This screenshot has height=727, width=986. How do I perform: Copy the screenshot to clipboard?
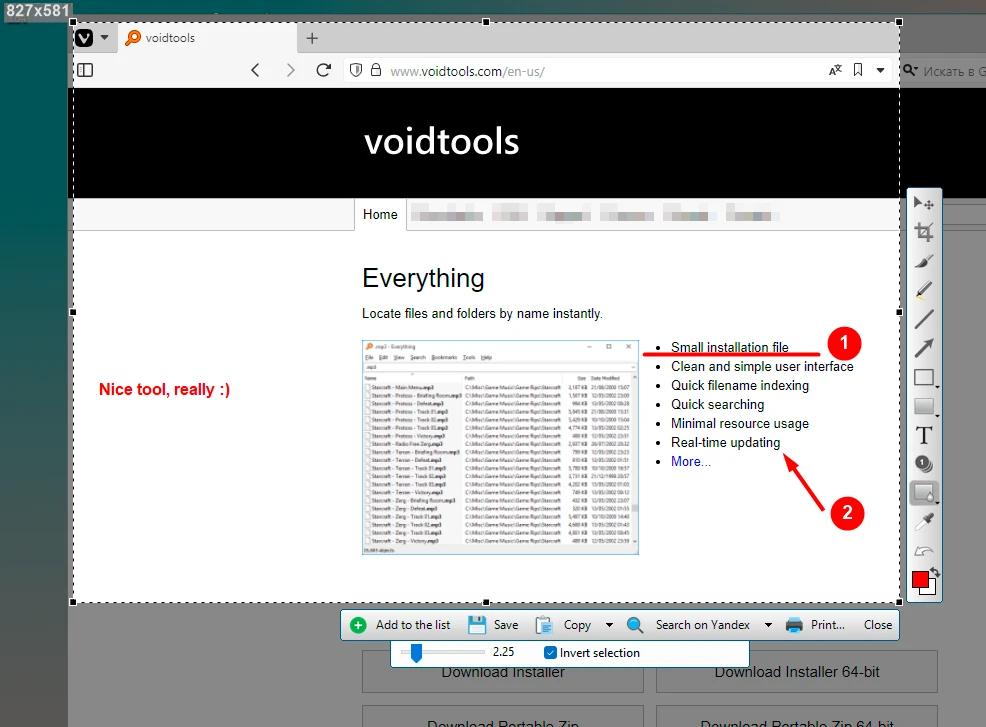(563, 625)
